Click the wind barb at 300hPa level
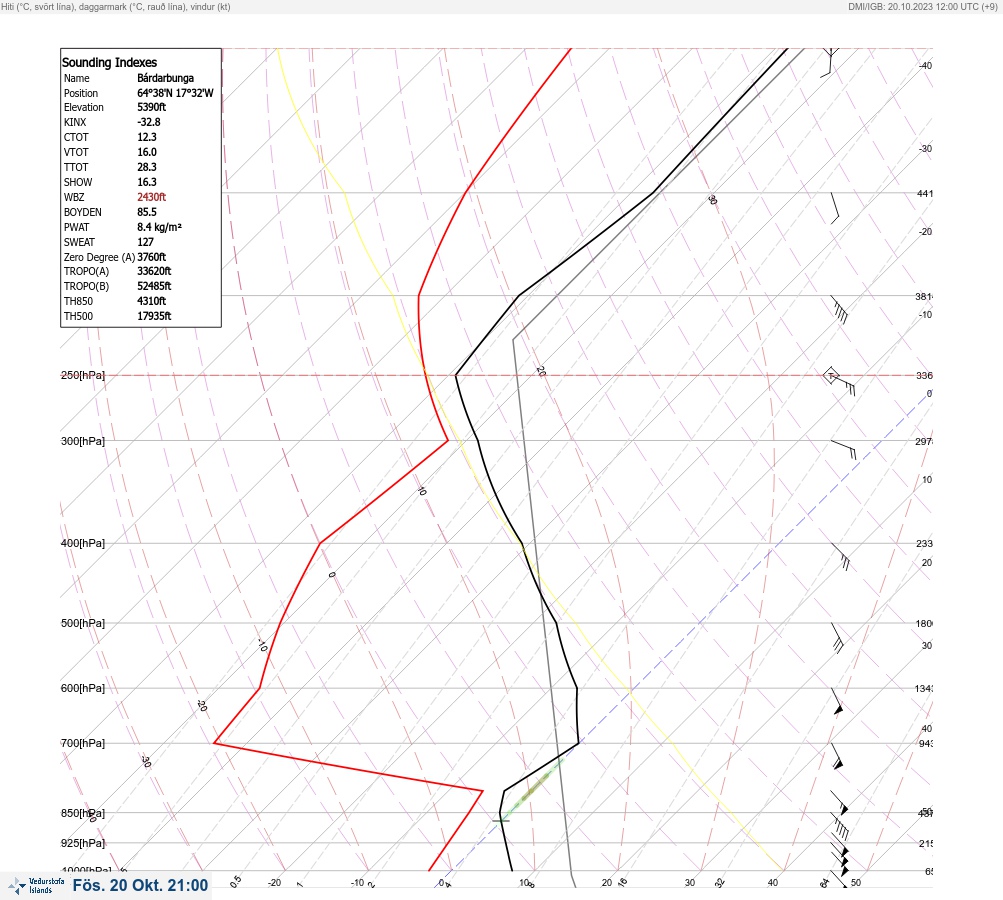This screenshot has width=1003, height=900. click(843, 449)
